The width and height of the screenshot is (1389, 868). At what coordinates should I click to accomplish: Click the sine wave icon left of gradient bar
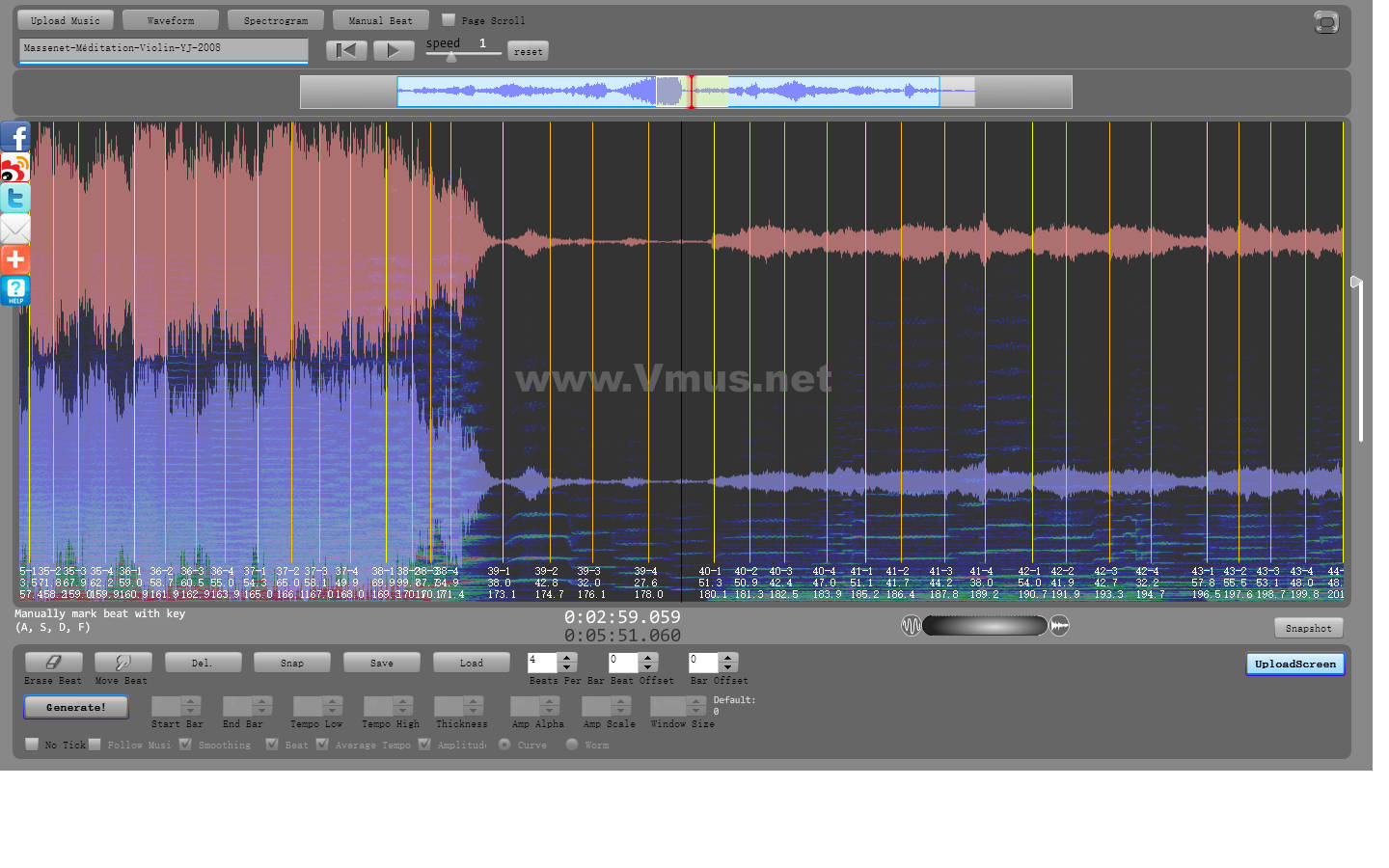(x=912, y=626)
